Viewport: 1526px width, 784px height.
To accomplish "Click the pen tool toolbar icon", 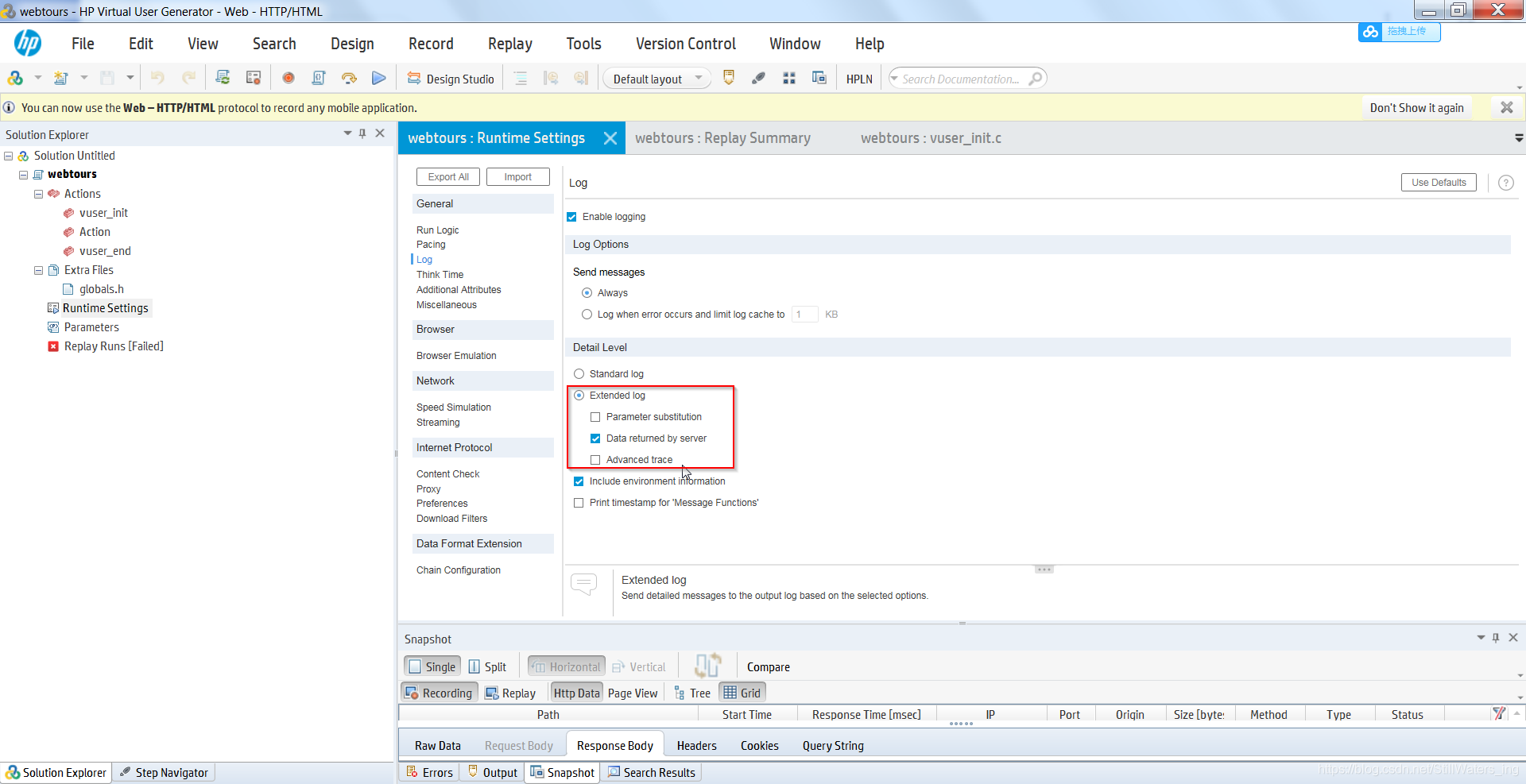I will coord(759,78).
